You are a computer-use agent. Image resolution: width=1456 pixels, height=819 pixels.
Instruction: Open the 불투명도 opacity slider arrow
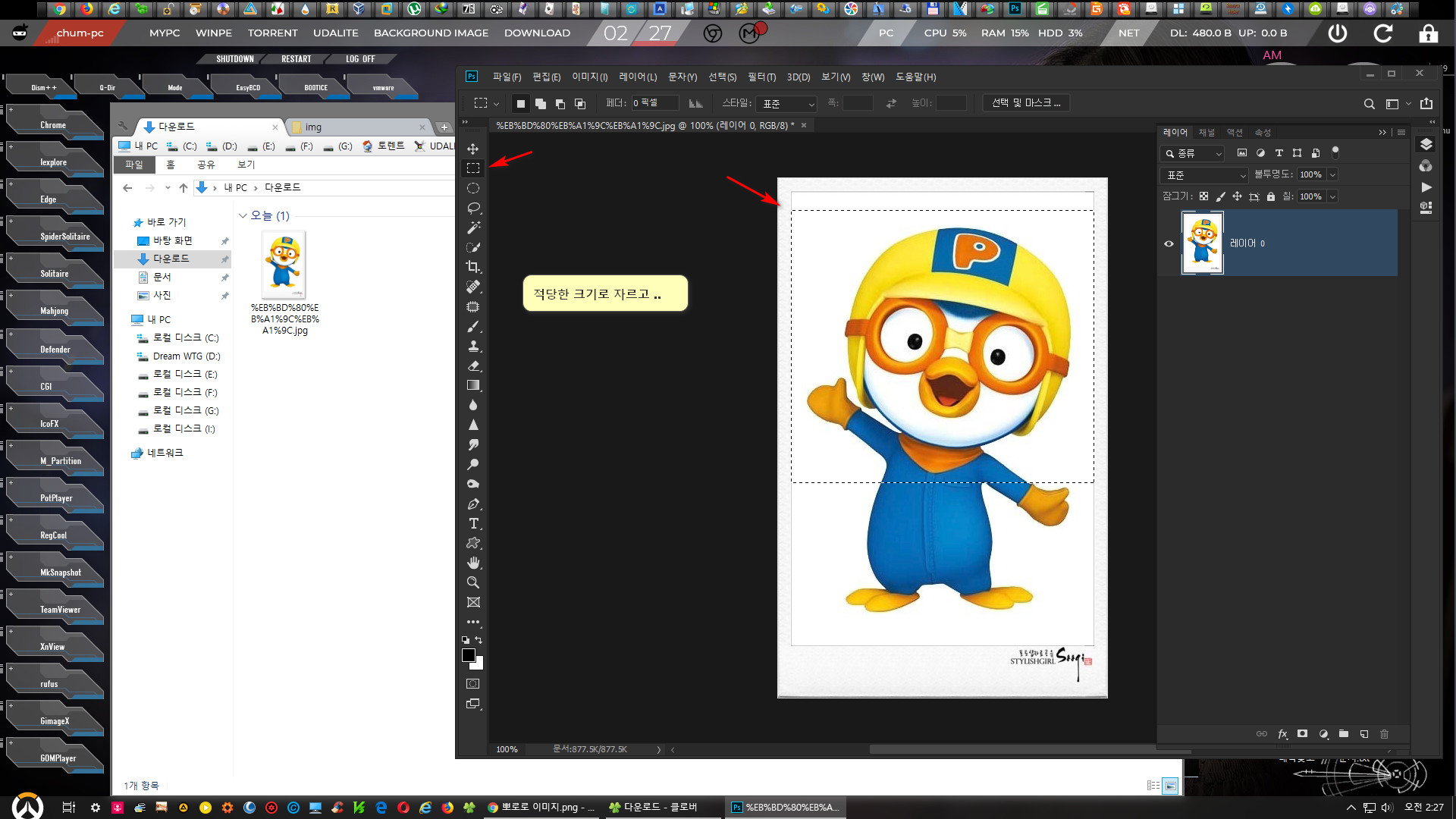(x=1332, y=175)
